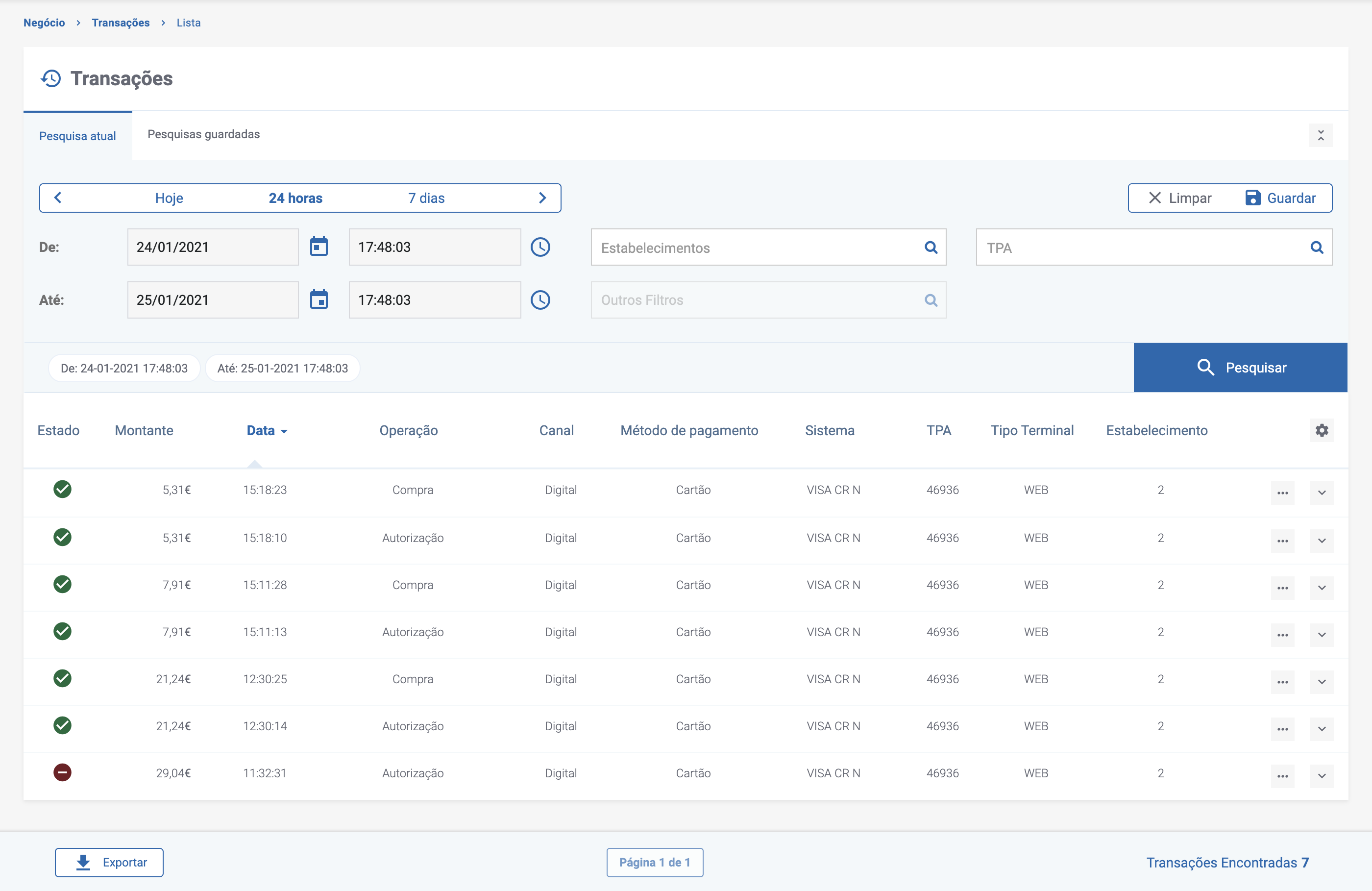Screen dimensions: 1372x891
Task: Focus the Estabelecimentos search field
Action: pyautogui.click(x=768, y=247)
